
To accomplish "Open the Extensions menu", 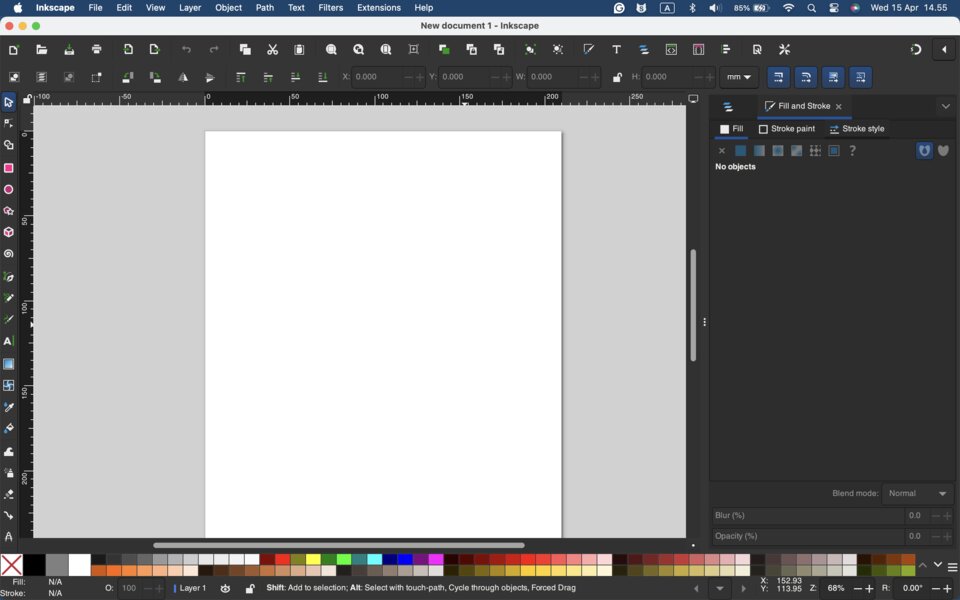I will (379, 8).
